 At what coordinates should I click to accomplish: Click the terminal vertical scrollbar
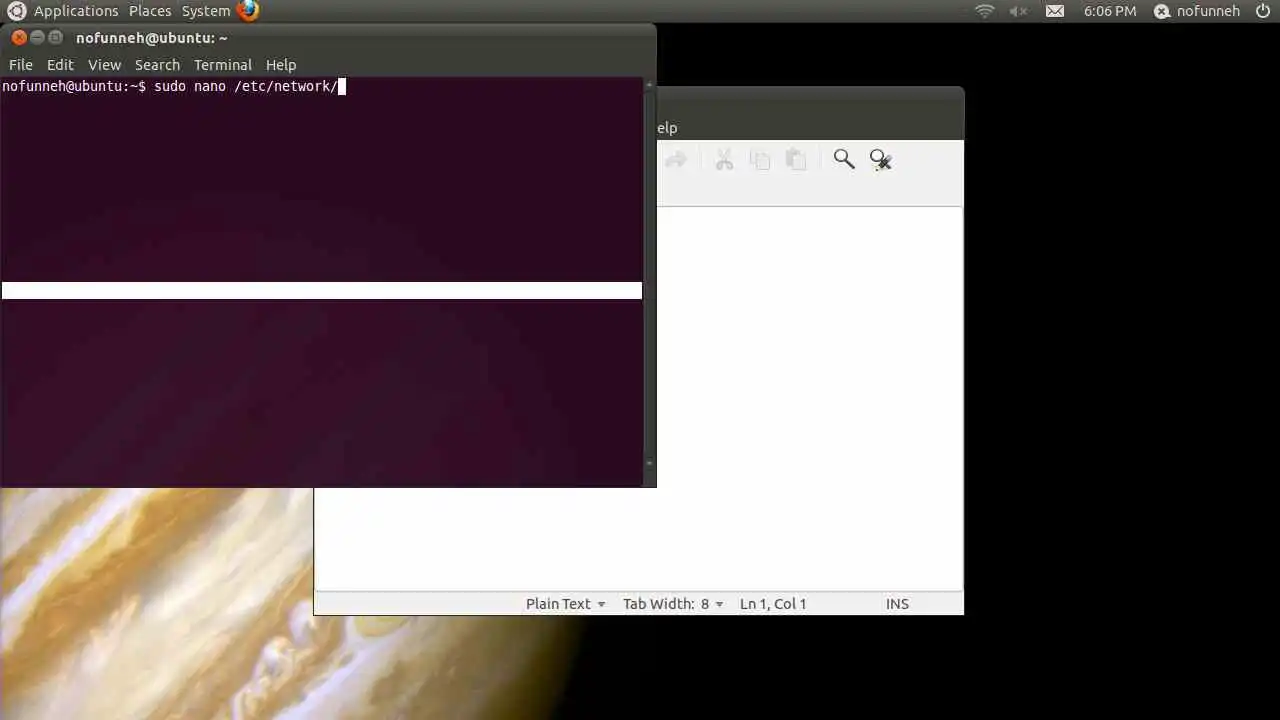coord(649,274)
